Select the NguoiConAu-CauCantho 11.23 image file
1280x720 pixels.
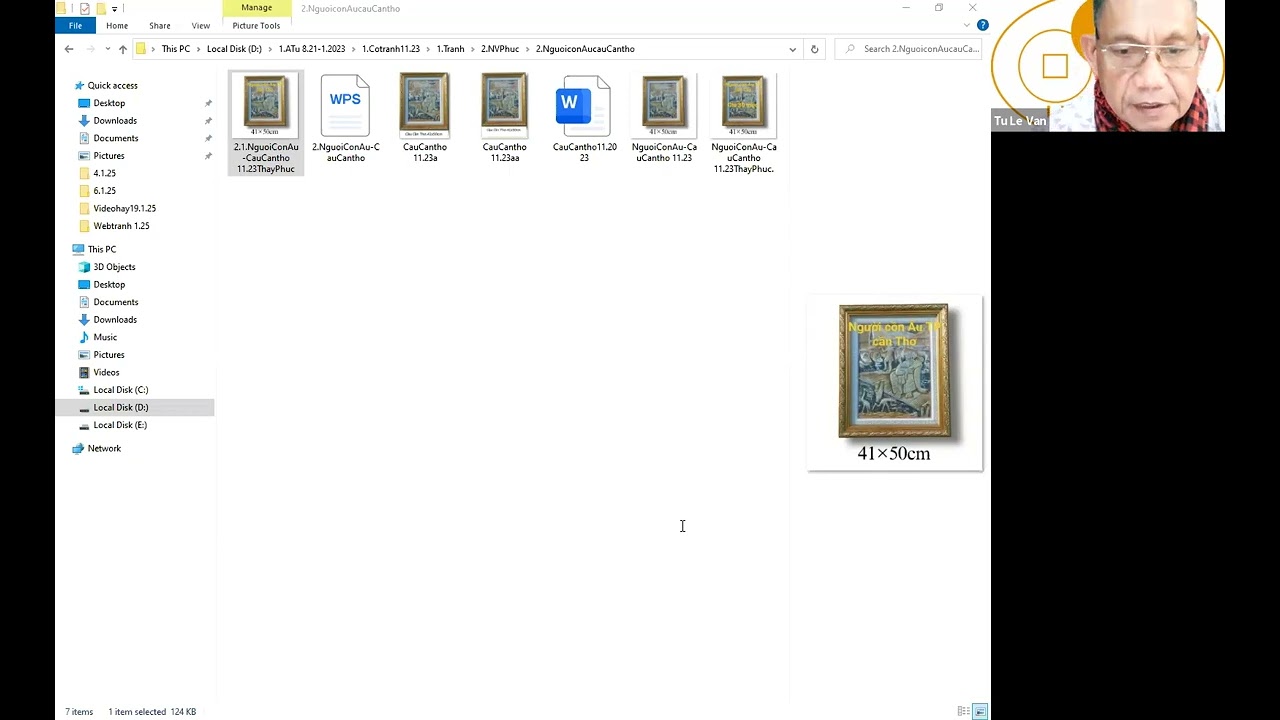pos(664,118)
